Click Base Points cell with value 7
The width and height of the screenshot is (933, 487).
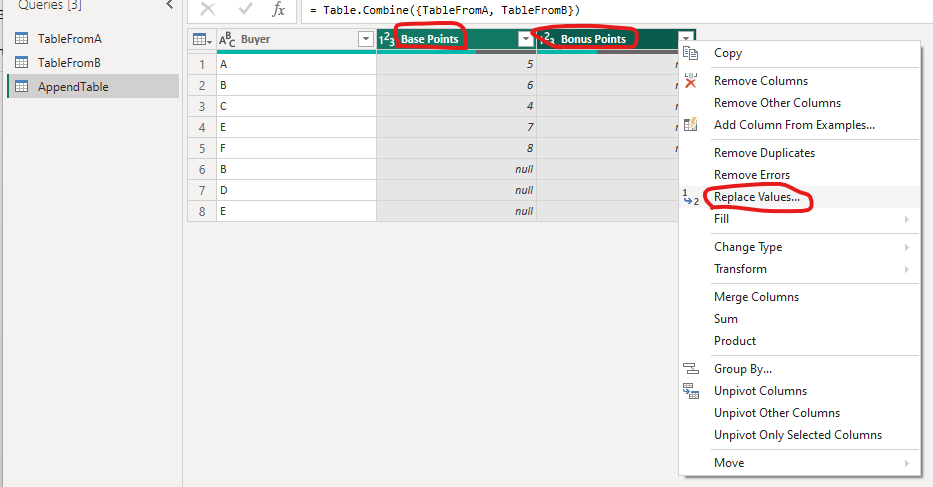click(456, 127)
